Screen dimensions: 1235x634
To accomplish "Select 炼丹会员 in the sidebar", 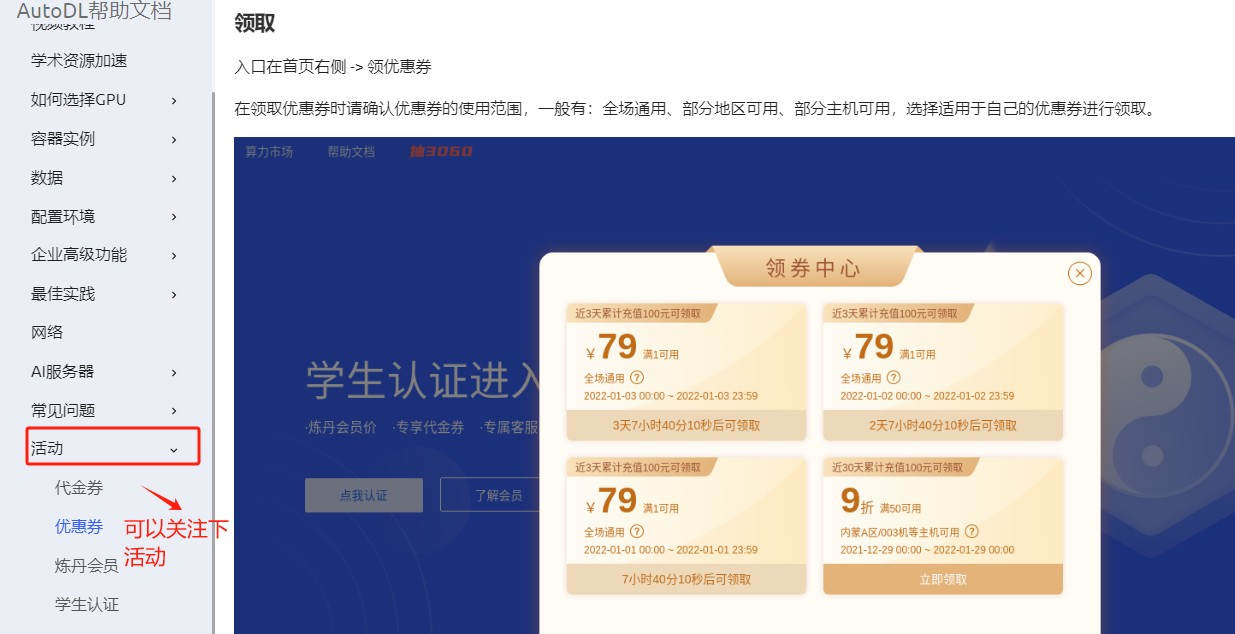I will [x=86, y=565].
